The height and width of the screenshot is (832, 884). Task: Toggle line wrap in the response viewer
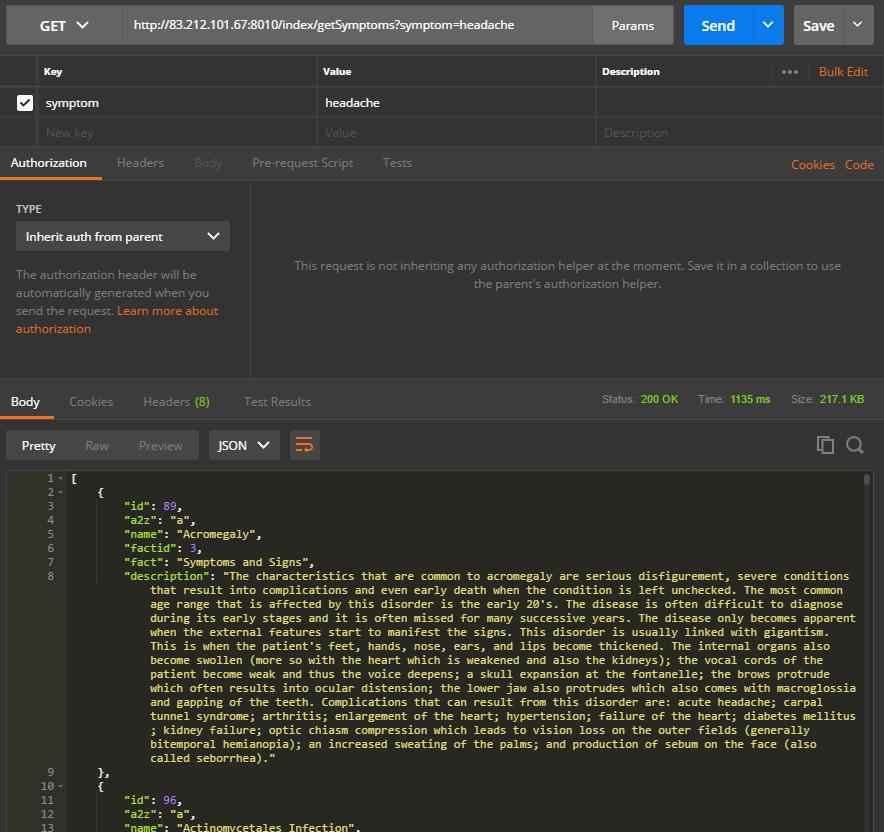[304, 445]
